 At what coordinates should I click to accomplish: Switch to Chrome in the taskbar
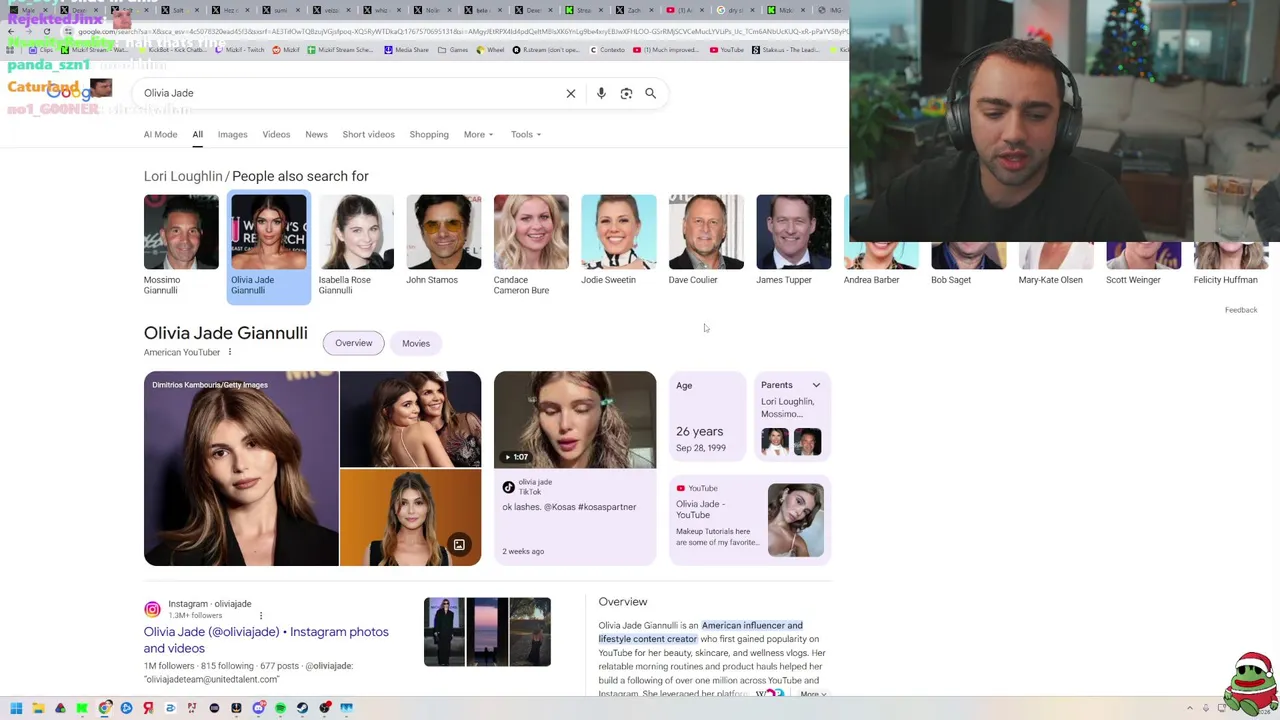point(104,708)
